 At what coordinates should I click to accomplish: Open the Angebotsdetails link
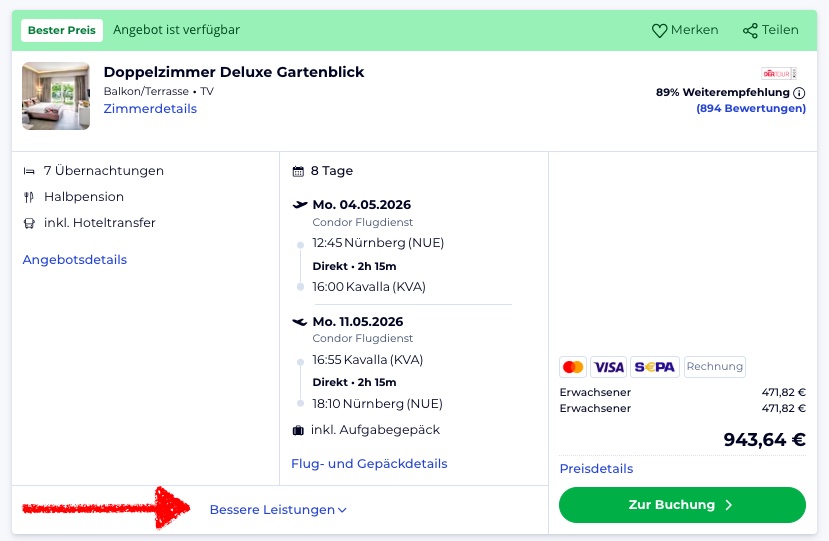(75, 260)
